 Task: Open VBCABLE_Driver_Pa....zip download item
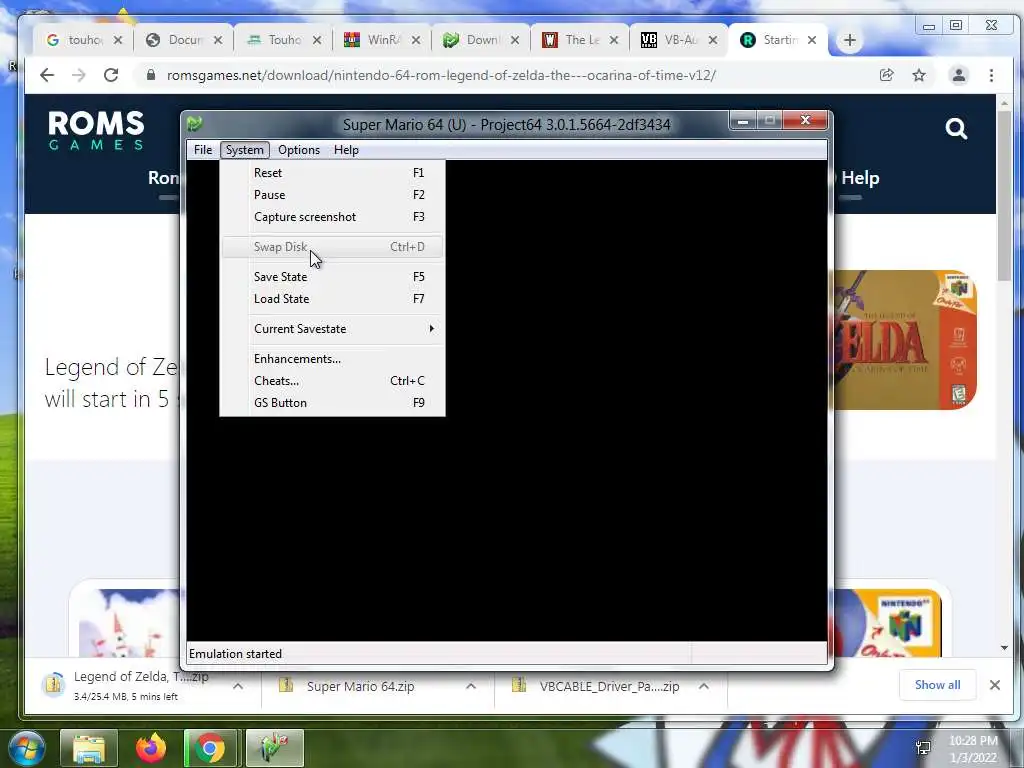[598, 686]
